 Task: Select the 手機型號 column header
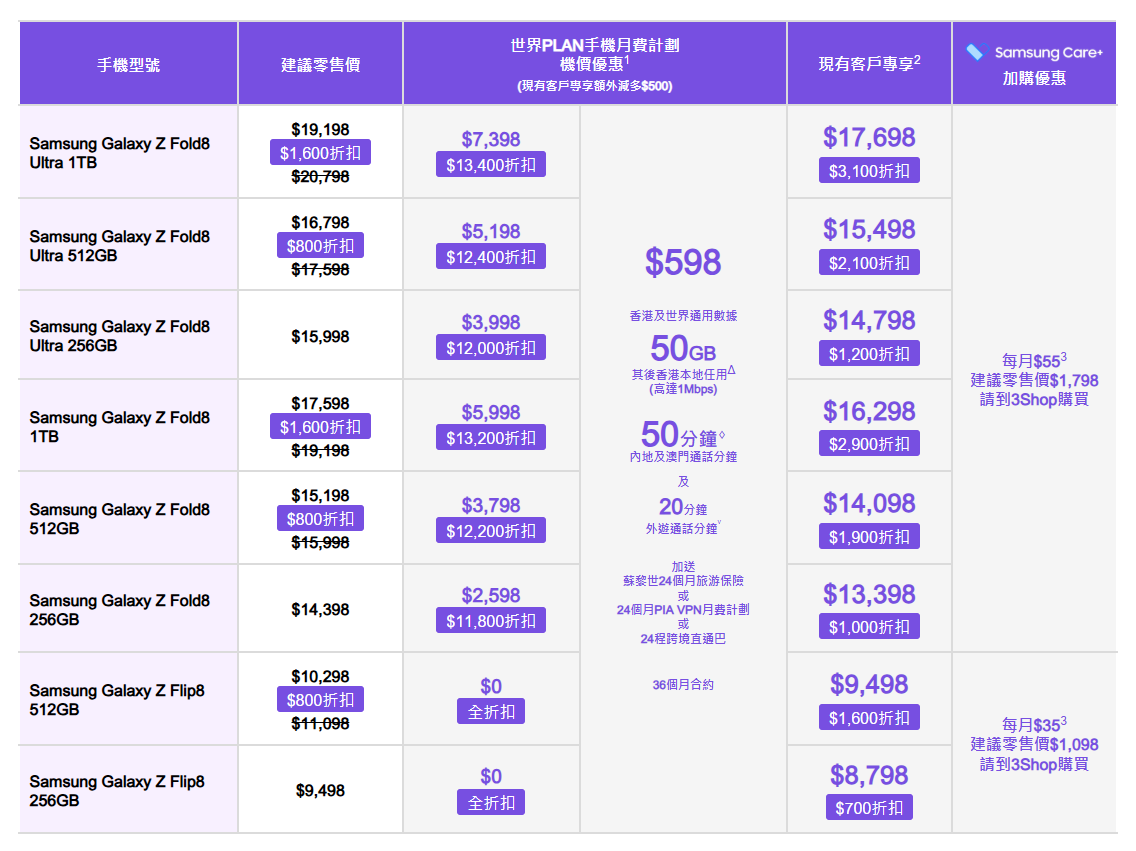coord(128,64)
